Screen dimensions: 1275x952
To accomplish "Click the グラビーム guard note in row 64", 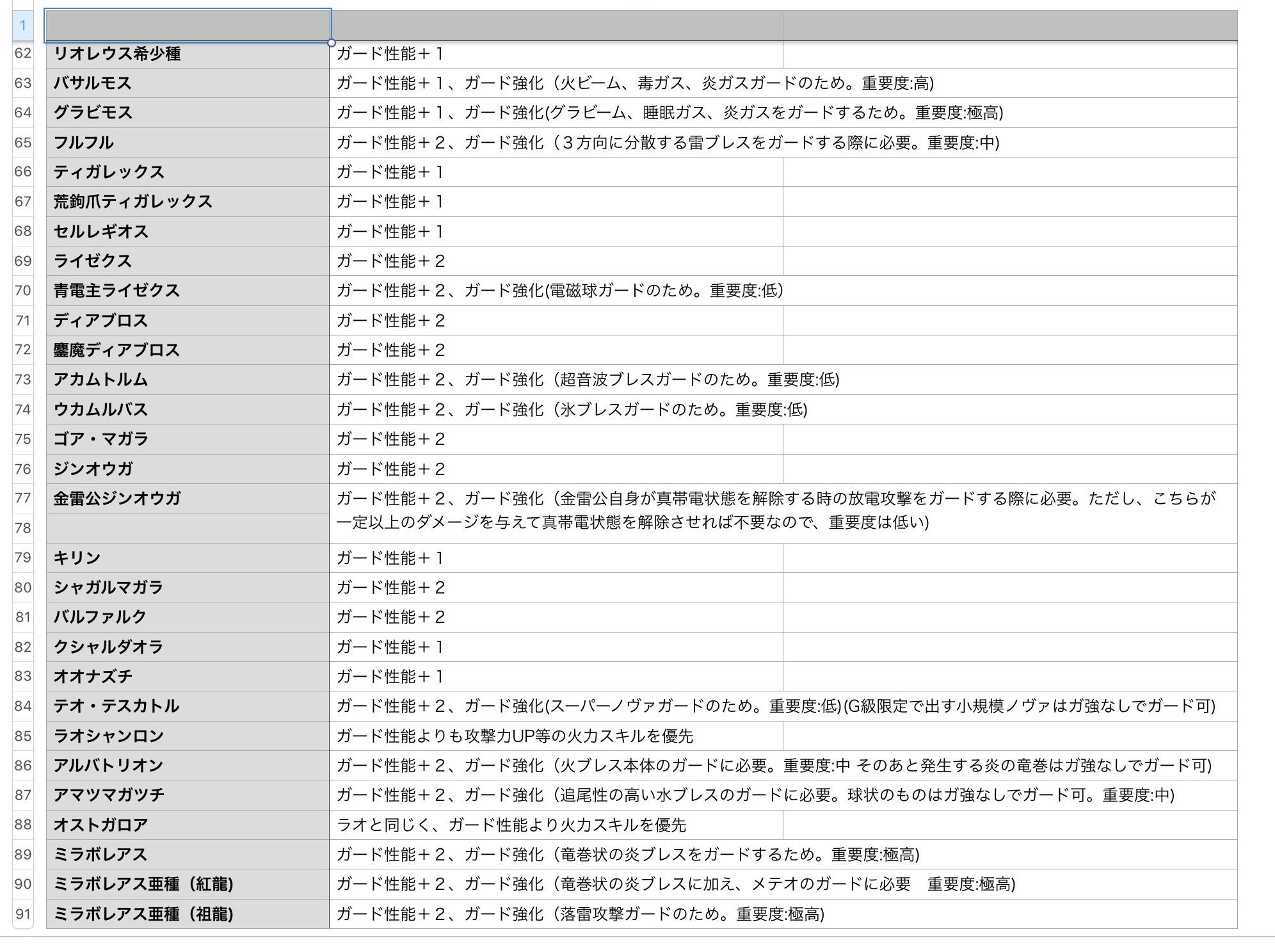I will [x=670, y=113].
